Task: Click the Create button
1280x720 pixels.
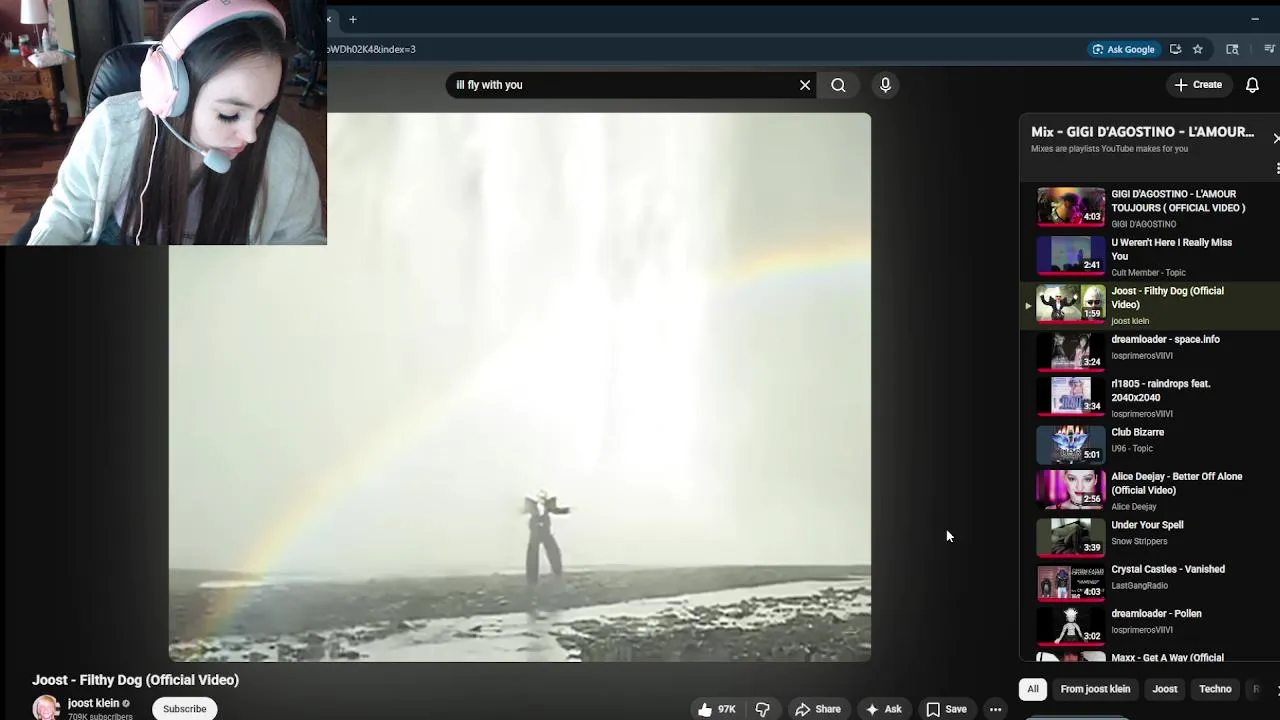Action: pos(1198,85)
